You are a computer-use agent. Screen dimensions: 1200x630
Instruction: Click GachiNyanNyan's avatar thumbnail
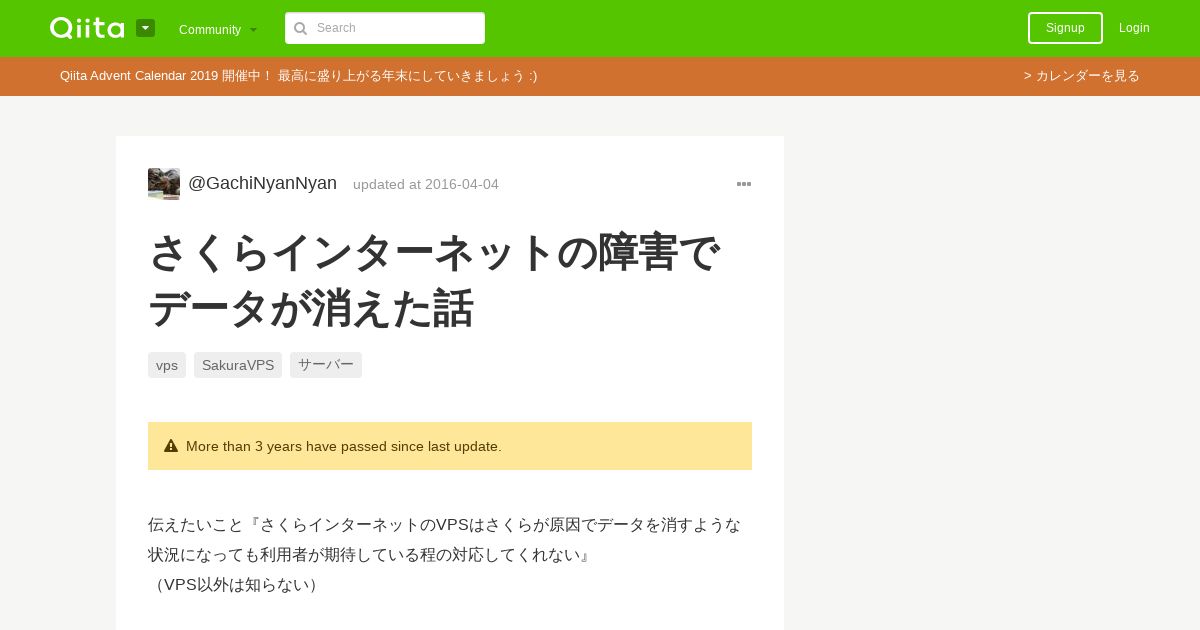(164, 184)
